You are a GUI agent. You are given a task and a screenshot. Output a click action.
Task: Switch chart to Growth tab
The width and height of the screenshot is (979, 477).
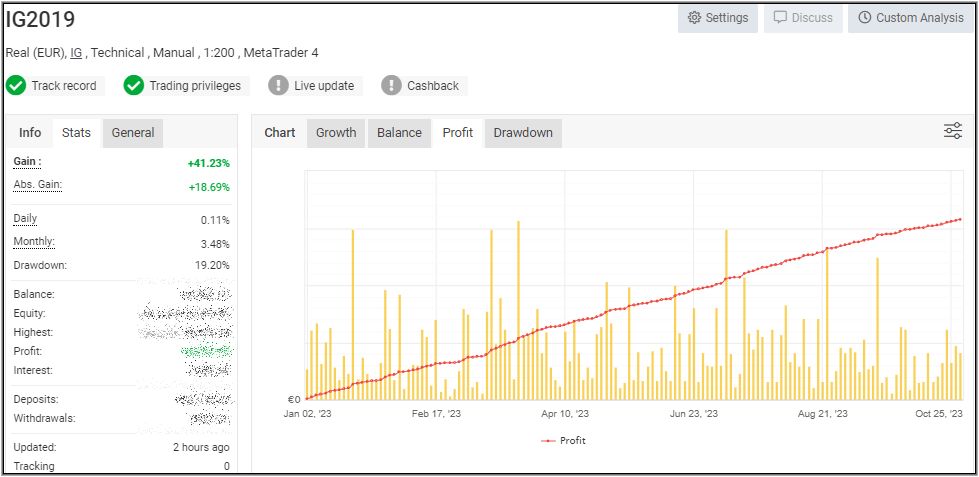pos(336,133)
